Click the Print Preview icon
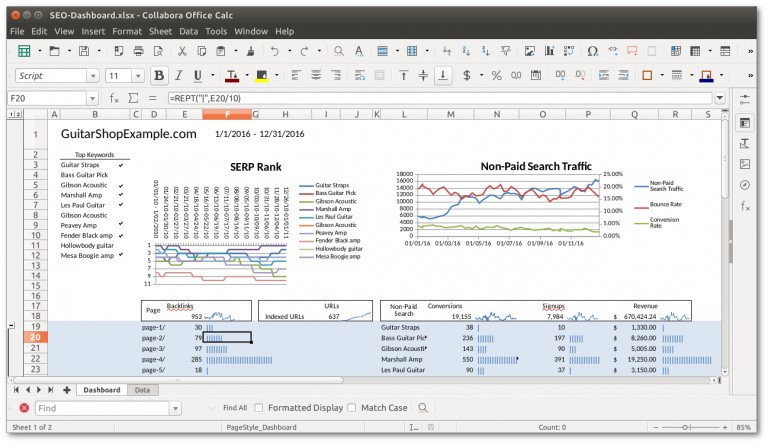The width and height of the screenshot is (768, 444). 158,51
